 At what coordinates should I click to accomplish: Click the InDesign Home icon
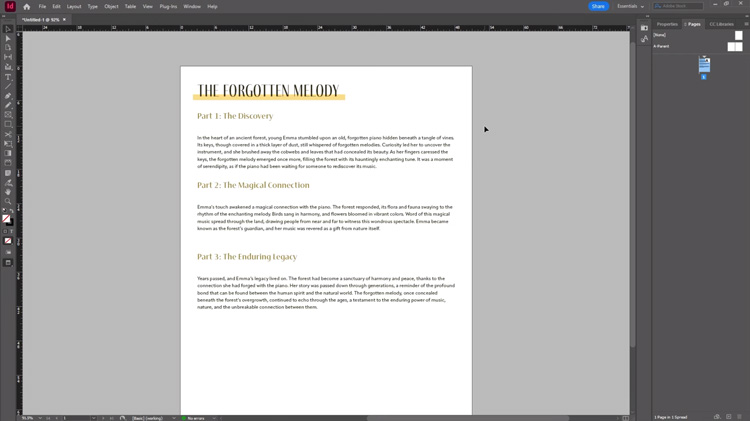click(x=27, y=7)
